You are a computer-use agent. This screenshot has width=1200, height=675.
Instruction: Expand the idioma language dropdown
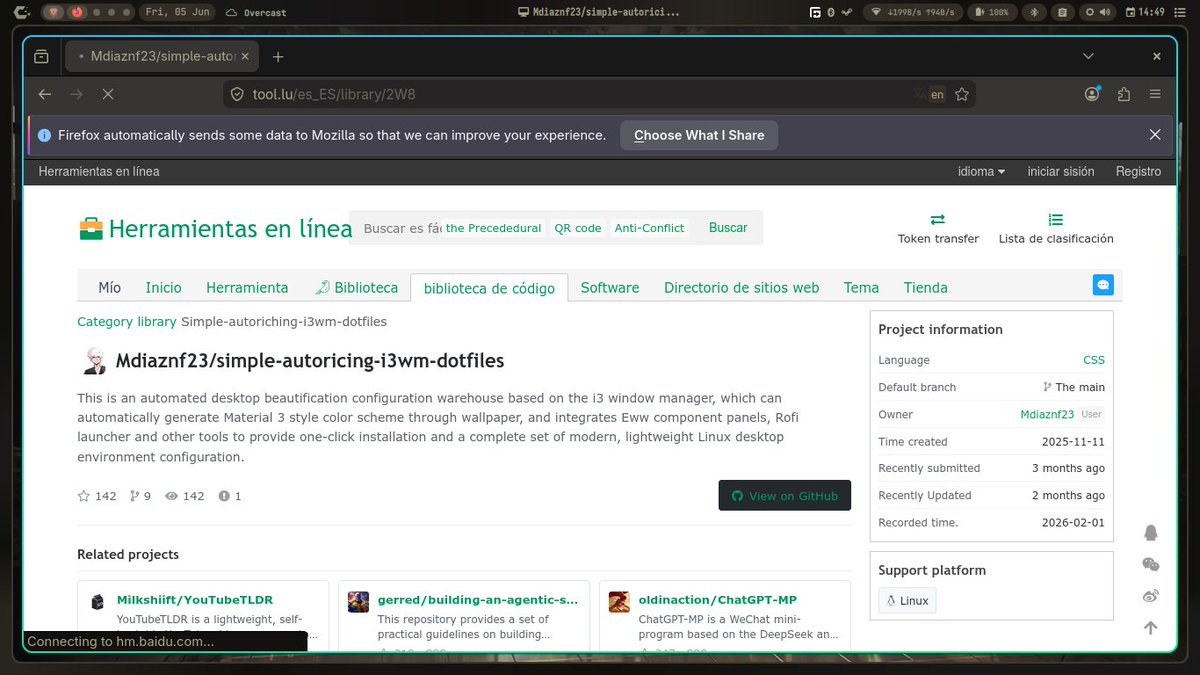(981, 171)
